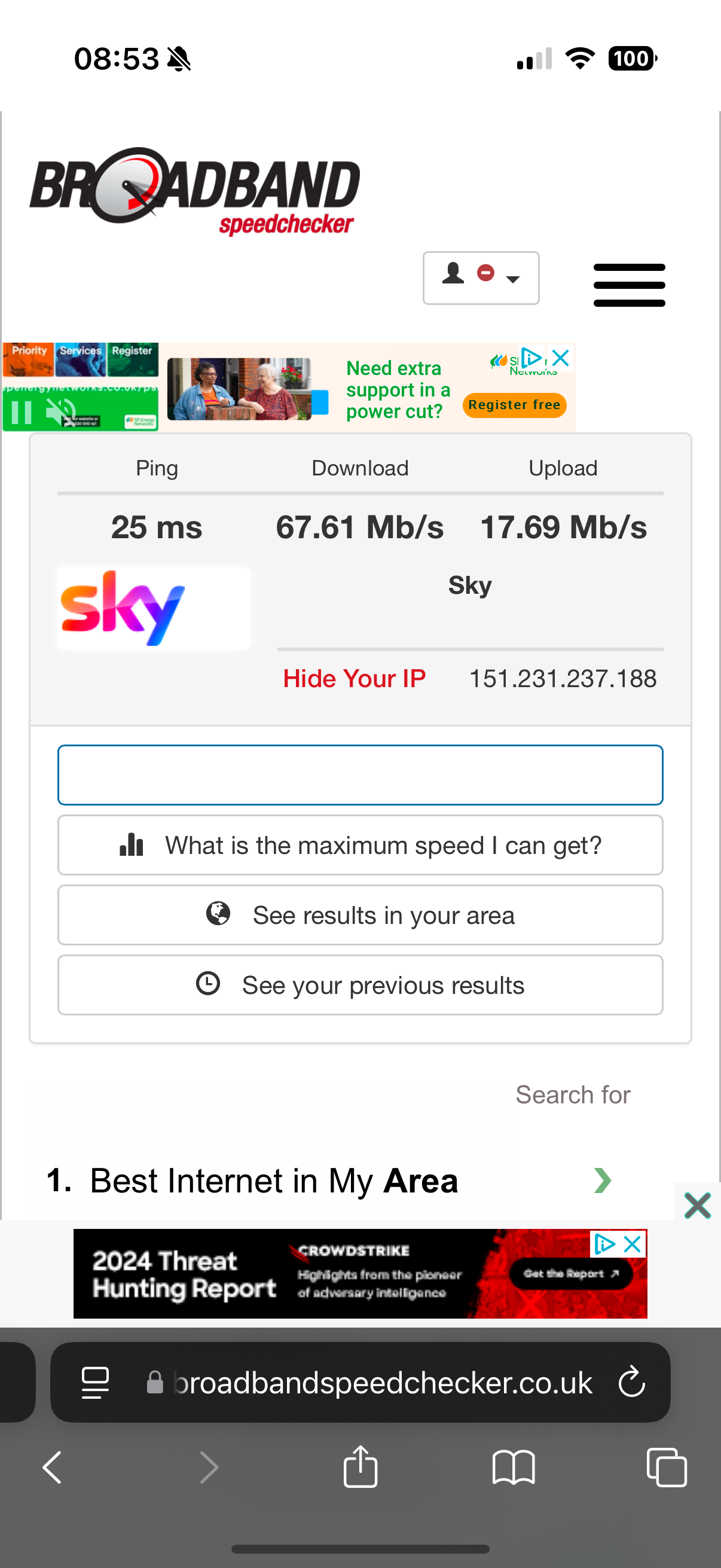Click the Register free ad button
Image resolution: width=721 pixels, height=1568 pixels.
tap(514, 405)
